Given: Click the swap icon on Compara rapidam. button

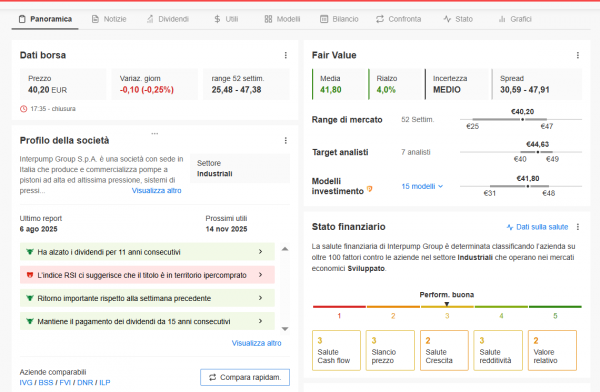Looking at the screenshot, I should click(212, 377).
